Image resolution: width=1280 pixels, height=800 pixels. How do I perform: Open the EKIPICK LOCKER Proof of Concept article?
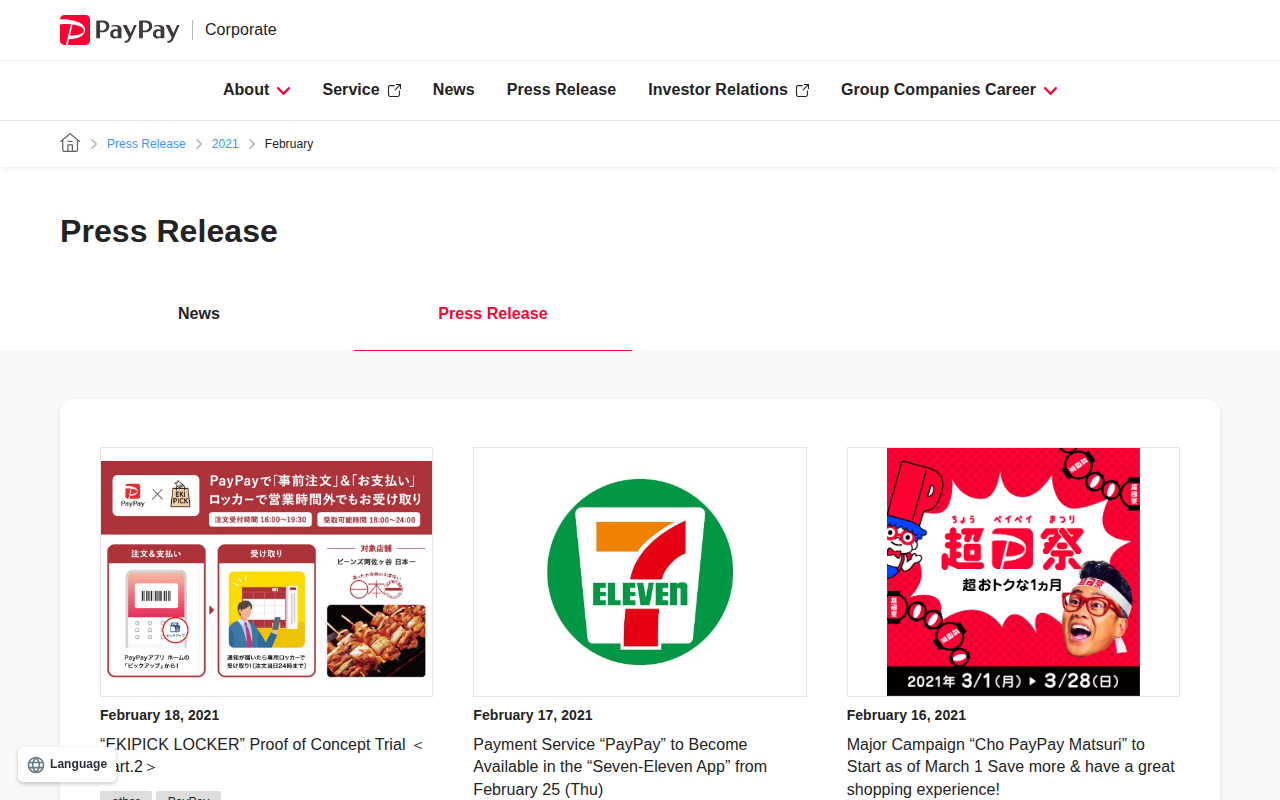262,755
